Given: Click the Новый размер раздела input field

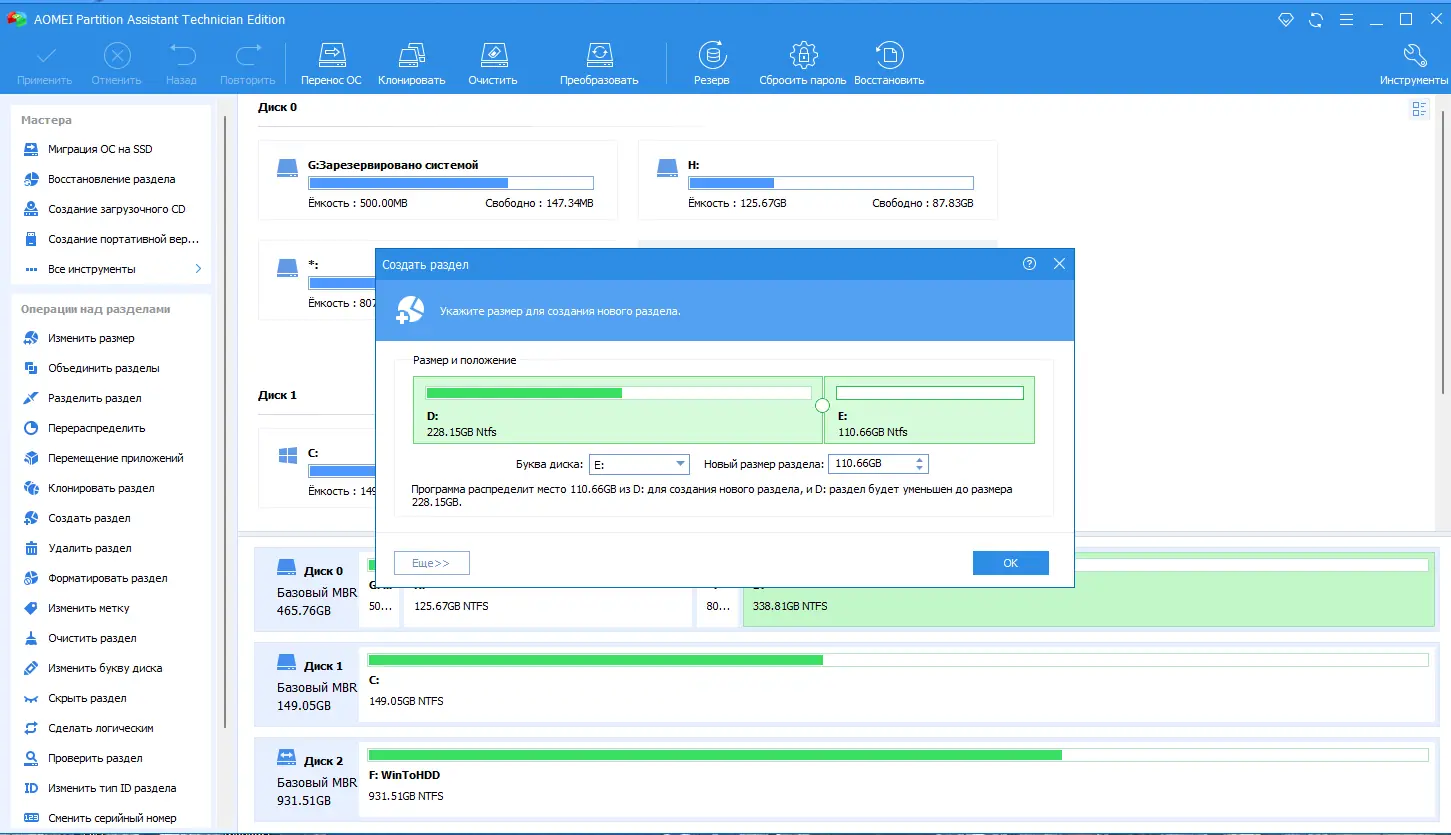Looking at the screenshot, I should point(870,464).
